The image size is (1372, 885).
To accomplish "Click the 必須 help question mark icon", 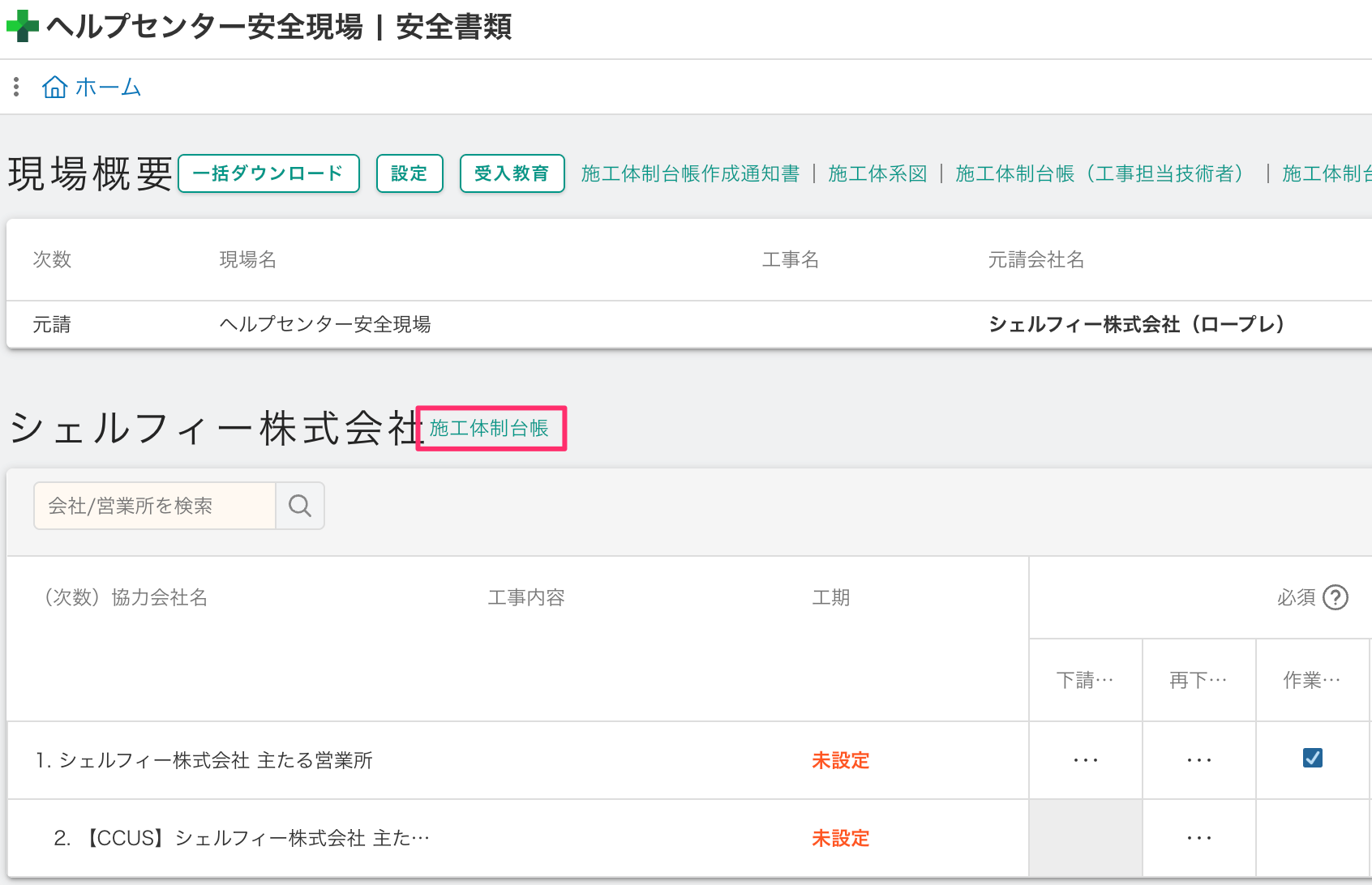I will (1335, 597).
